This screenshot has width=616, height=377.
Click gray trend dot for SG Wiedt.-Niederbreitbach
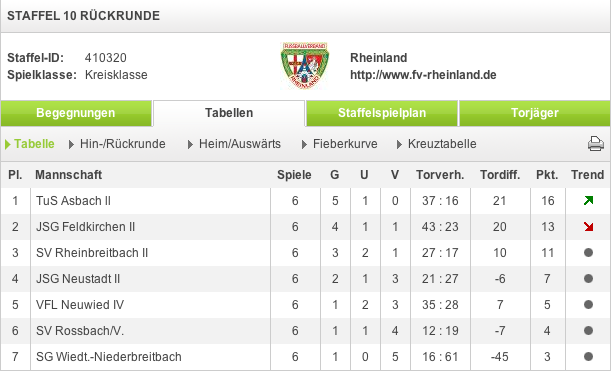[x=588, y=357]
